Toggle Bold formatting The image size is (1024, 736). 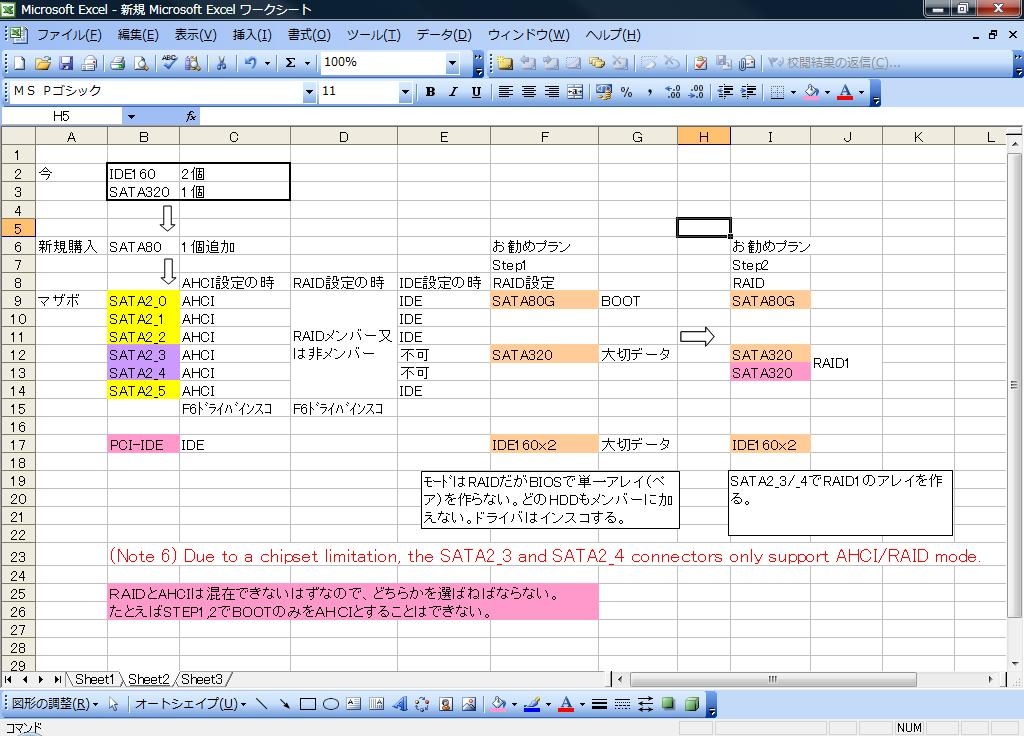430,92
